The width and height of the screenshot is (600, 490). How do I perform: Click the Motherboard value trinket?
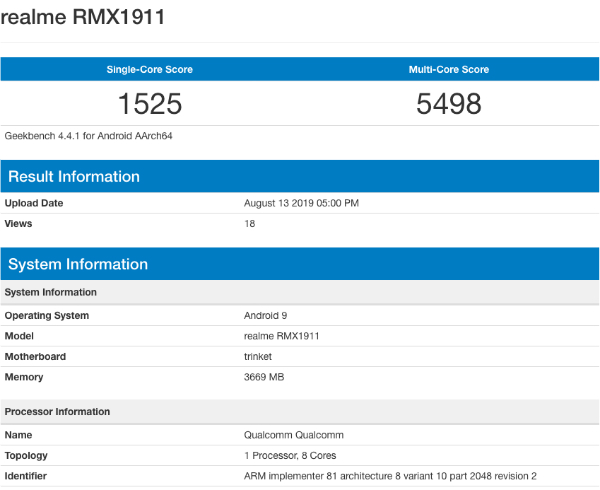(258, 357)
